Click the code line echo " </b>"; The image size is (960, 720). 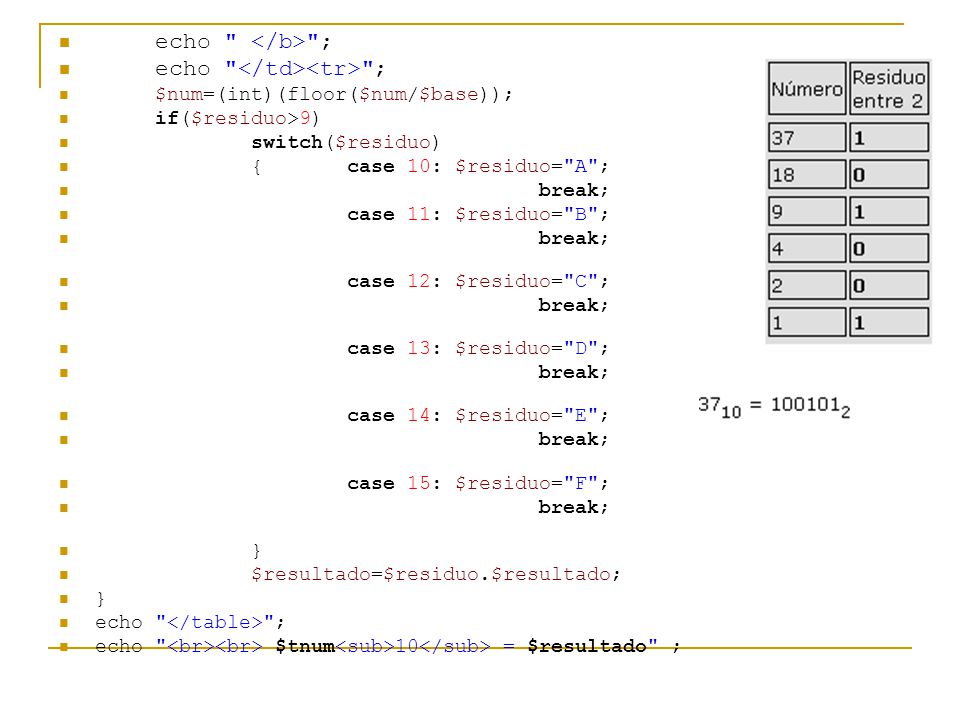coord(242,42)
